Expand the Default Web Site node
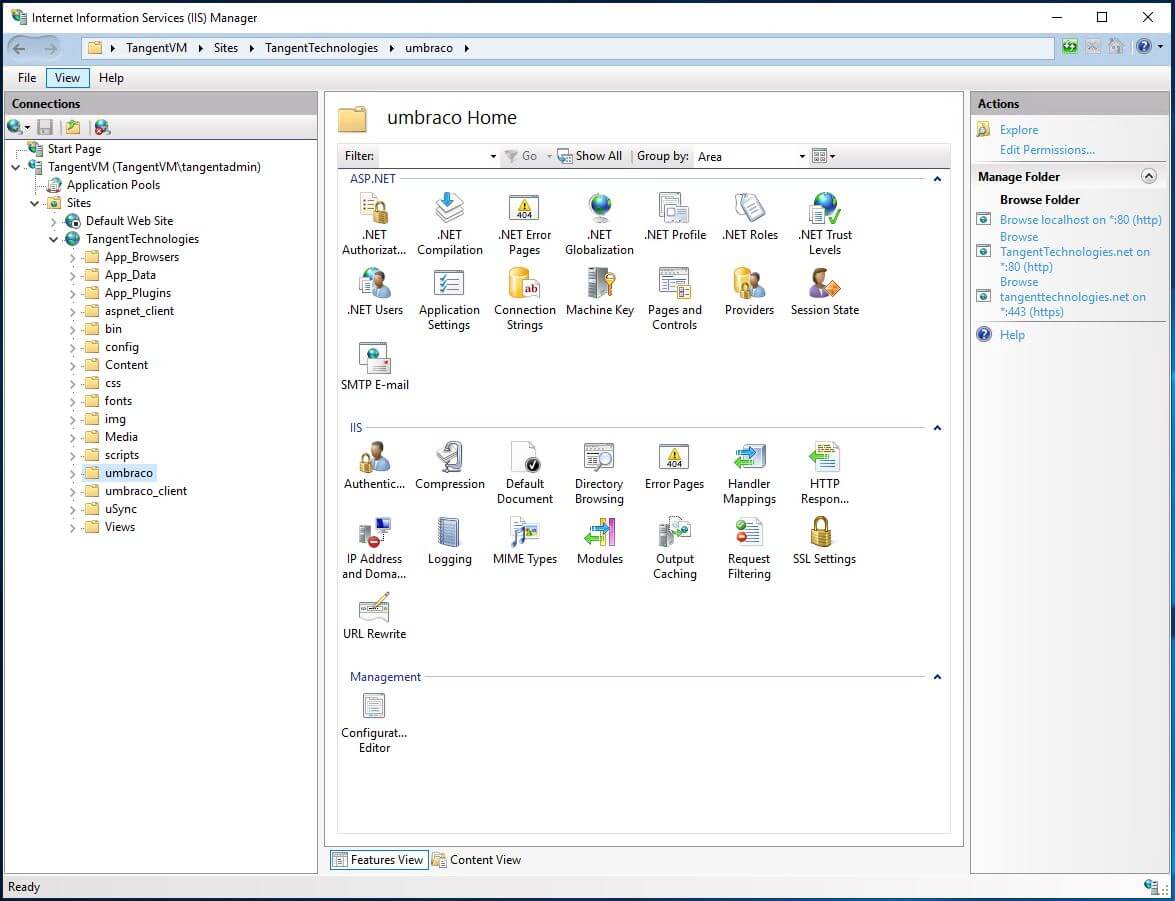The height and width of the screenshot is (901, 1175). pos(53,221)
